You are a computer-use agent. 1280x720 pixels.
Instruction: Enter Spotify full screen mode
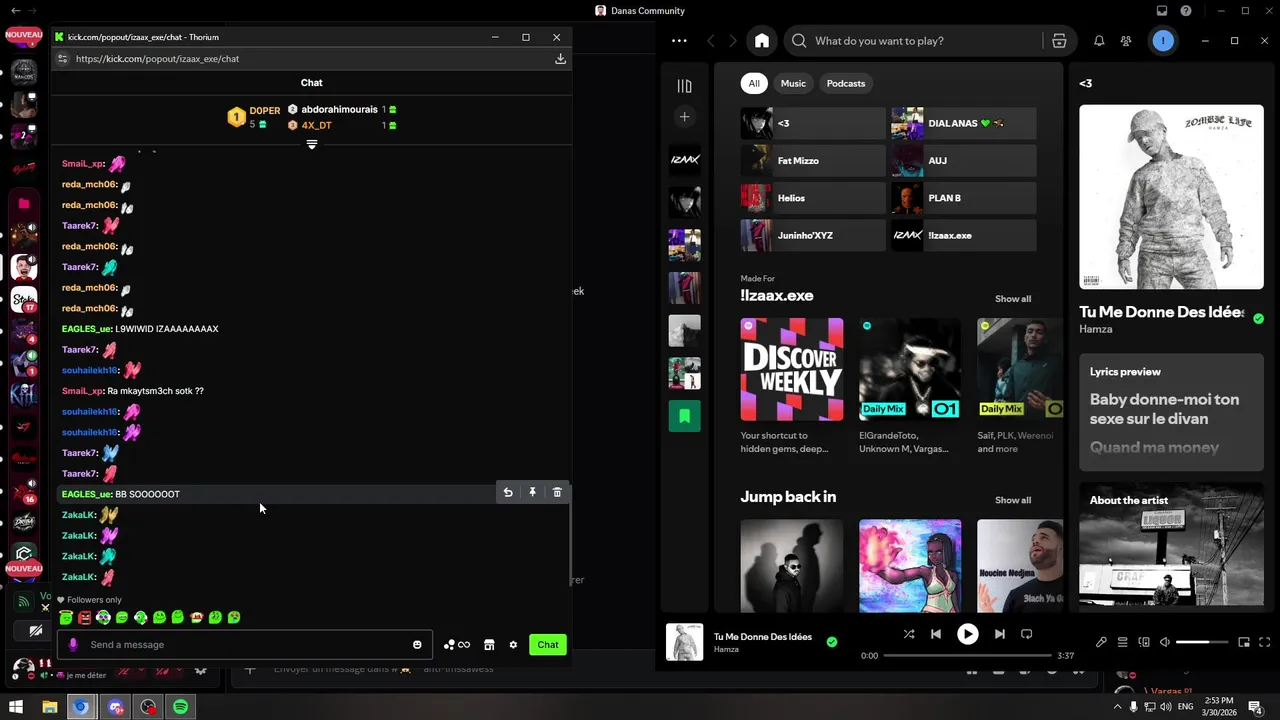tap(1265, 642)
